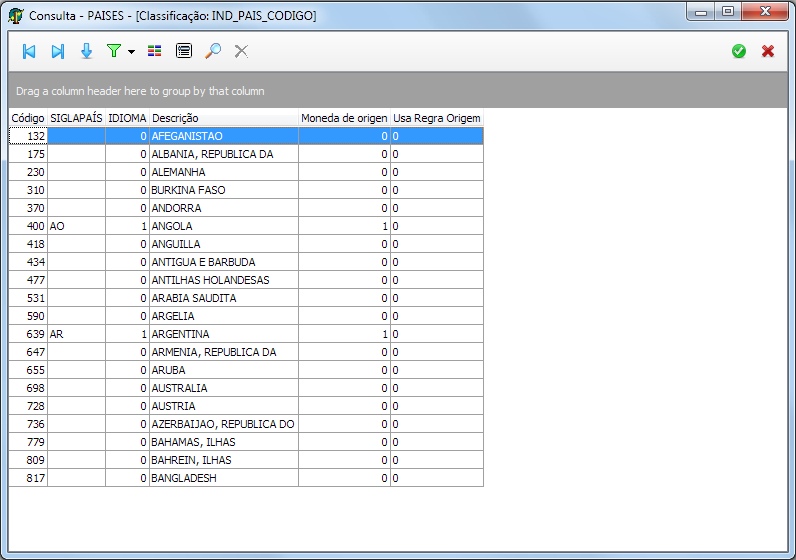This screenshot has height=560, width=796.
Task: Jump to the last record
Action: tap(57, 51)
